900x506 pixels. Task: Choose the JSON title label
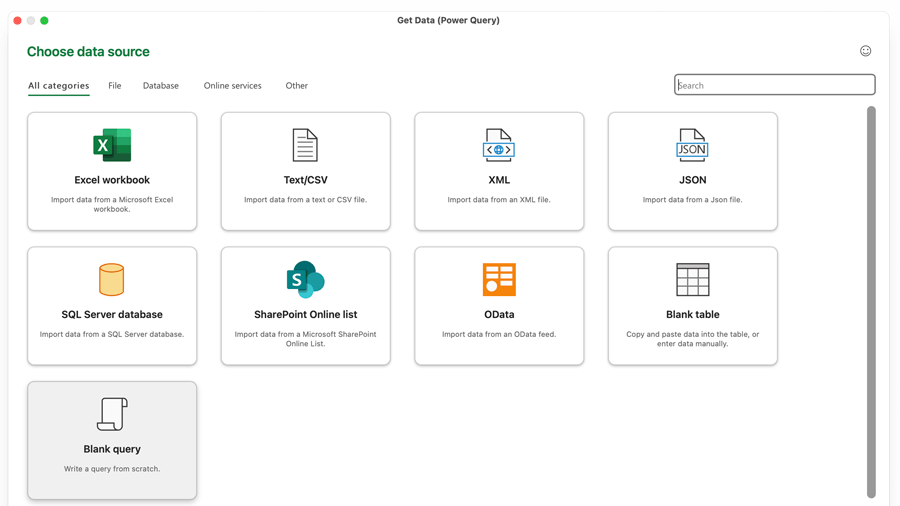click(693, 180)
